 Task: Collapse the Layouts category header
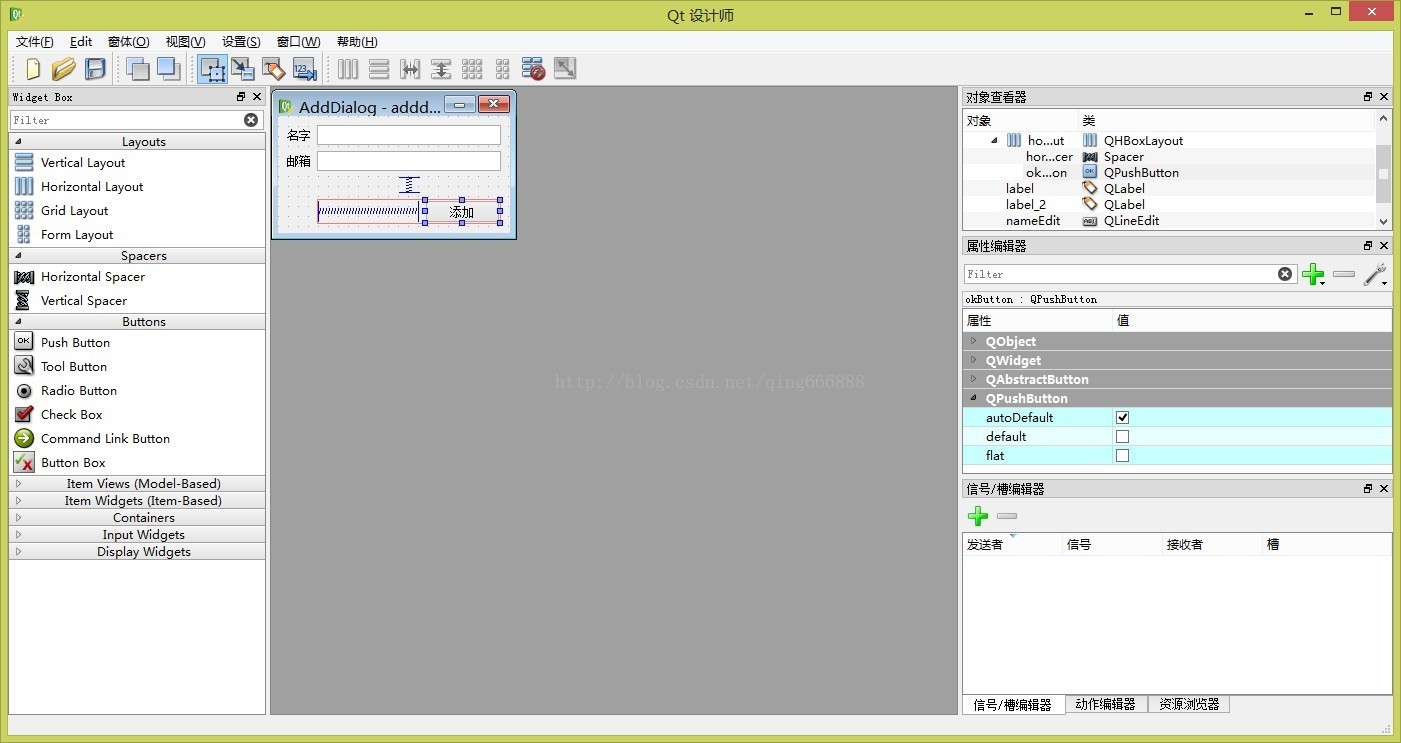coord(137,142)
